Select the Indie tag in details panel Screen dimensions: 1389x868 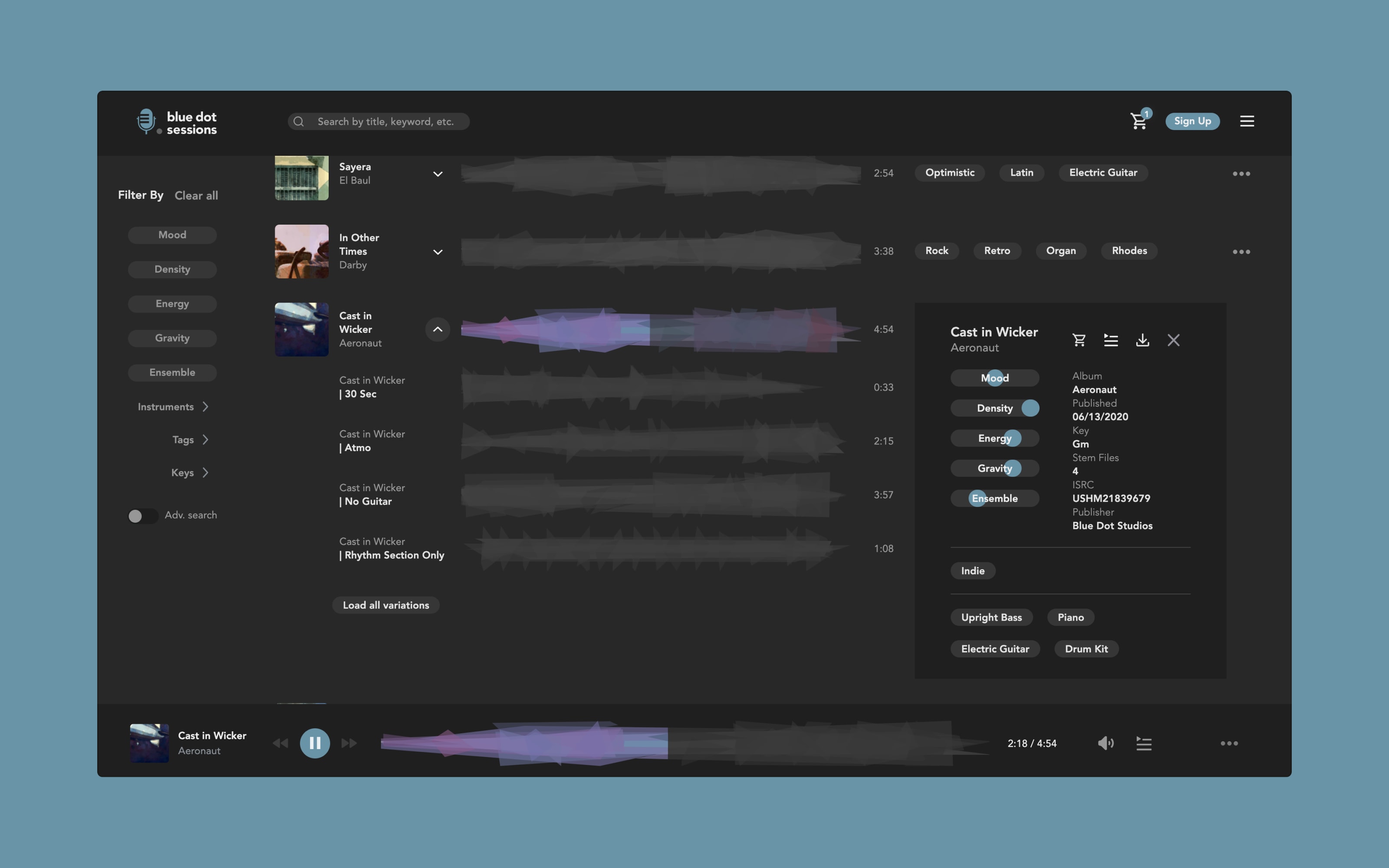click(972, 571)
